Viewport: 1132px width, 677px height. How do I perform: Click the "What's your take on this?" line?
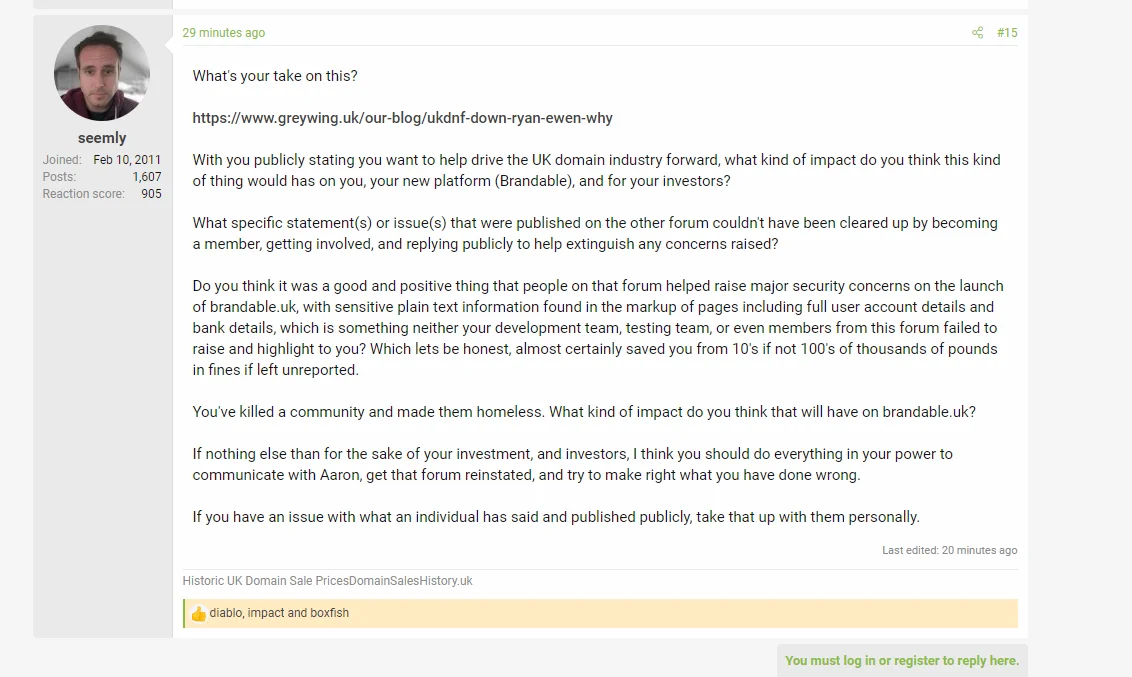[x=275, y=76]
